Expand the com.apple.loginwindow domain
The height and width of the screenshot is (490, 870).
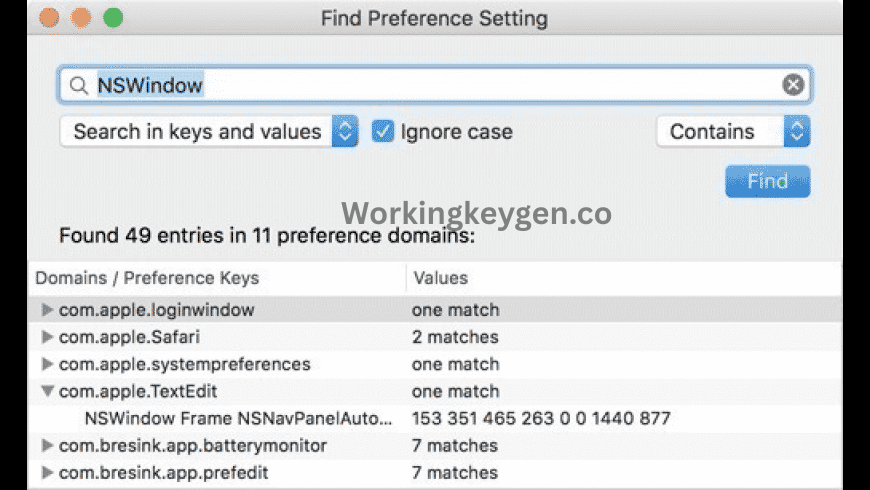click(x=47, y=310)
